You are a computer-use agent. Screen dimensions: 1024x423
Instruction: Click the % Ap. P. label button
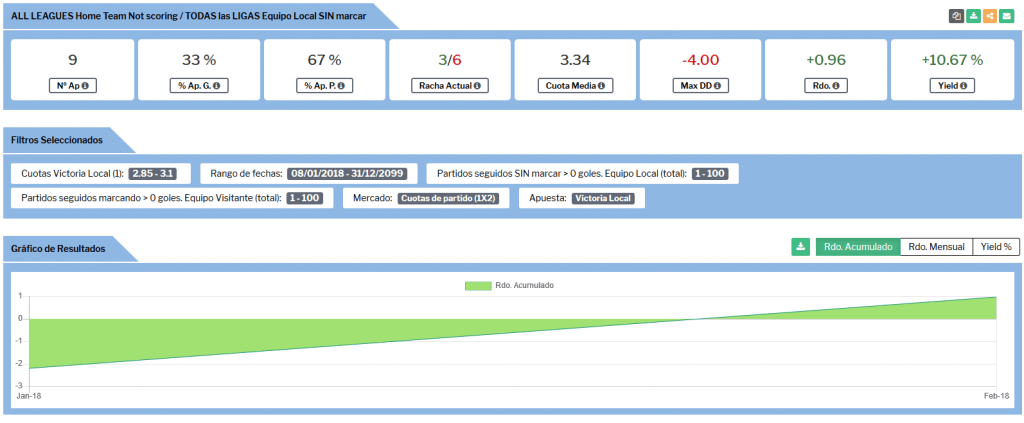(x=324, y=86)
